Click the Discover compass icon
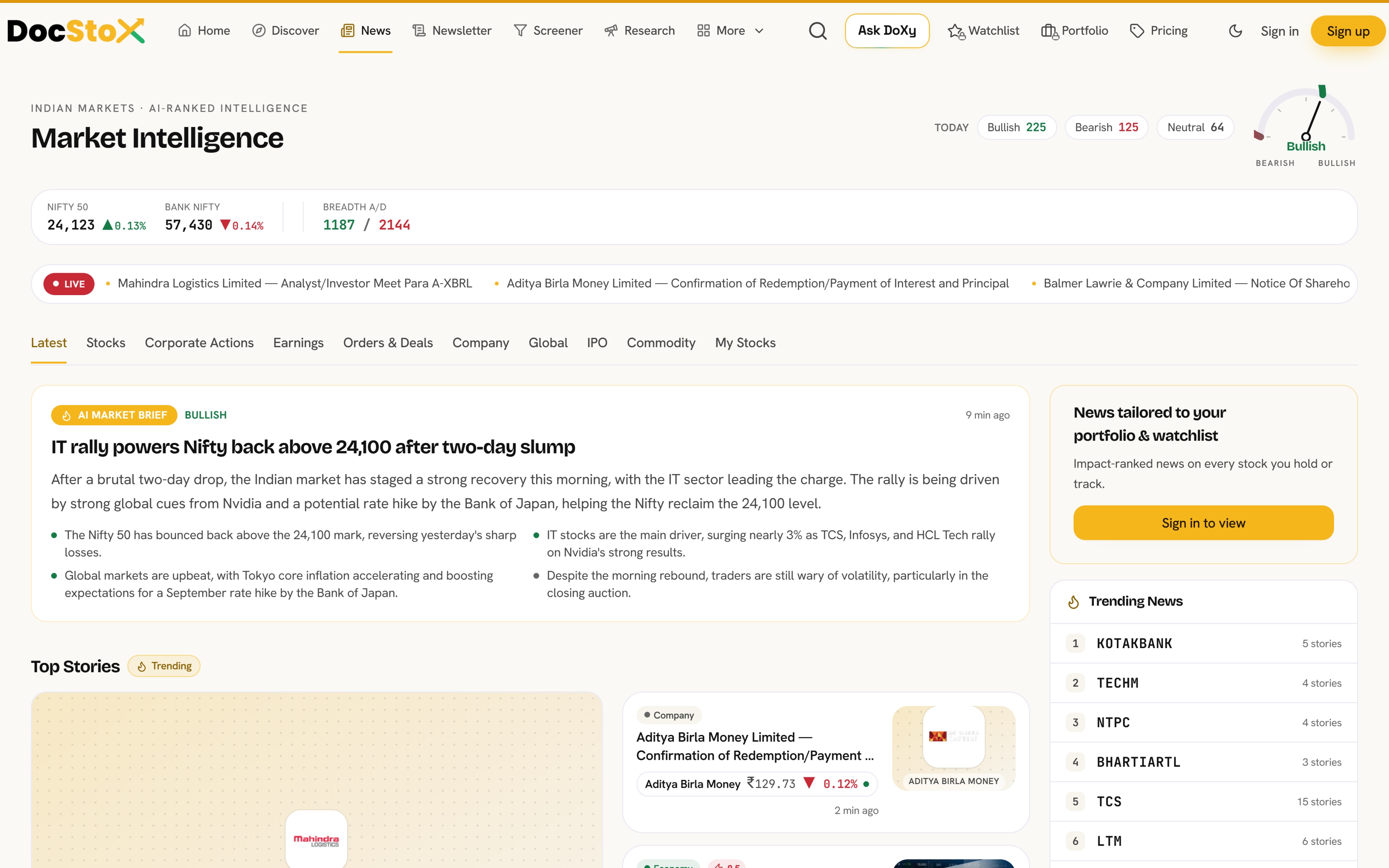 coord(259,30)
